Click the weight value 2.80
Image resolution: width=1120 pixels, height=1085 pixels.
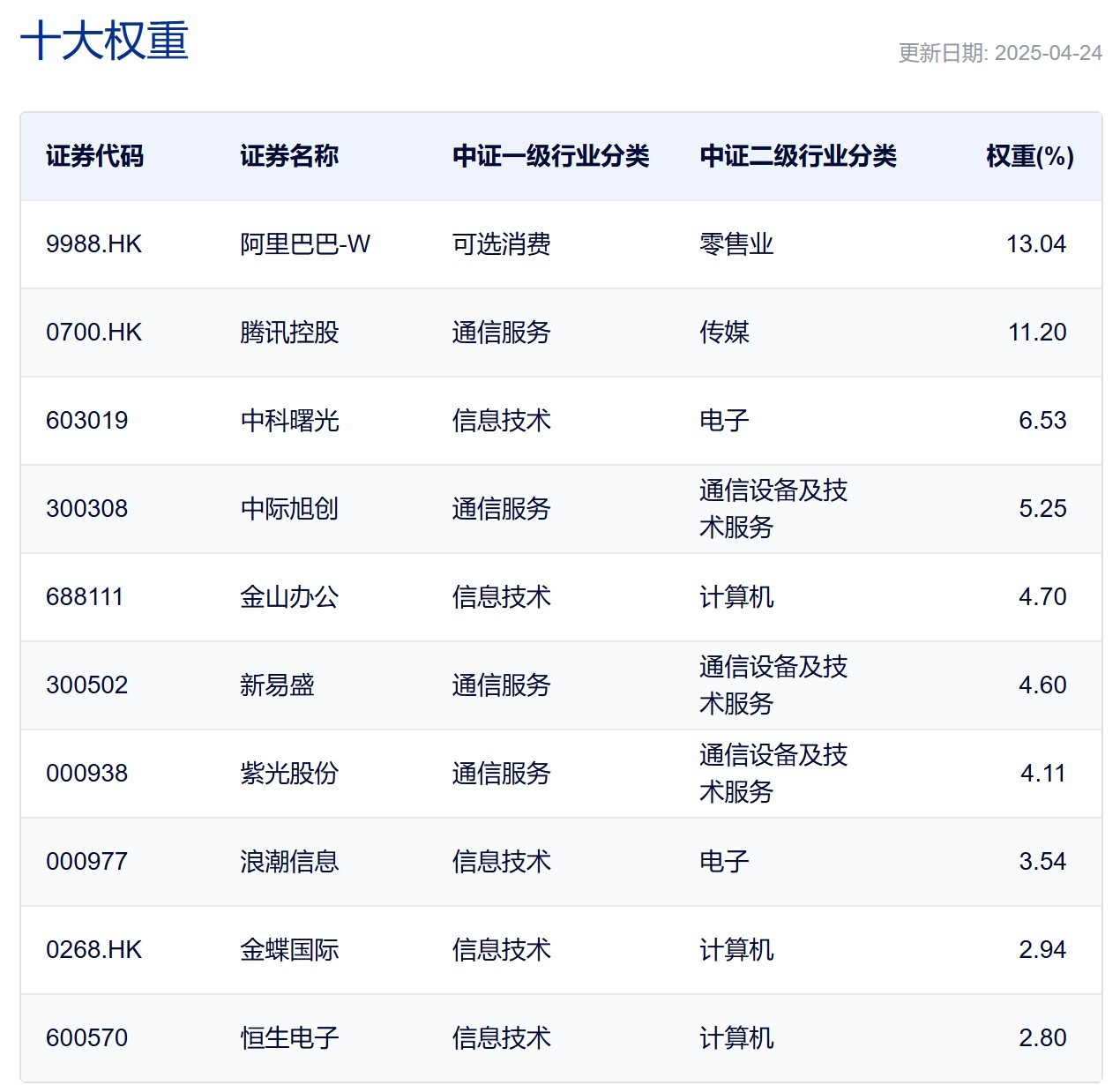click(1042, 1038)
